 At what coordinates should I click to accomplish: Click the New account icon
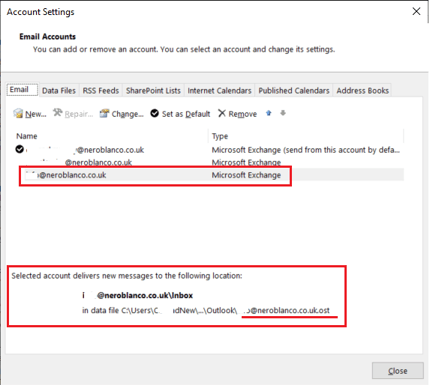point(18,113)
